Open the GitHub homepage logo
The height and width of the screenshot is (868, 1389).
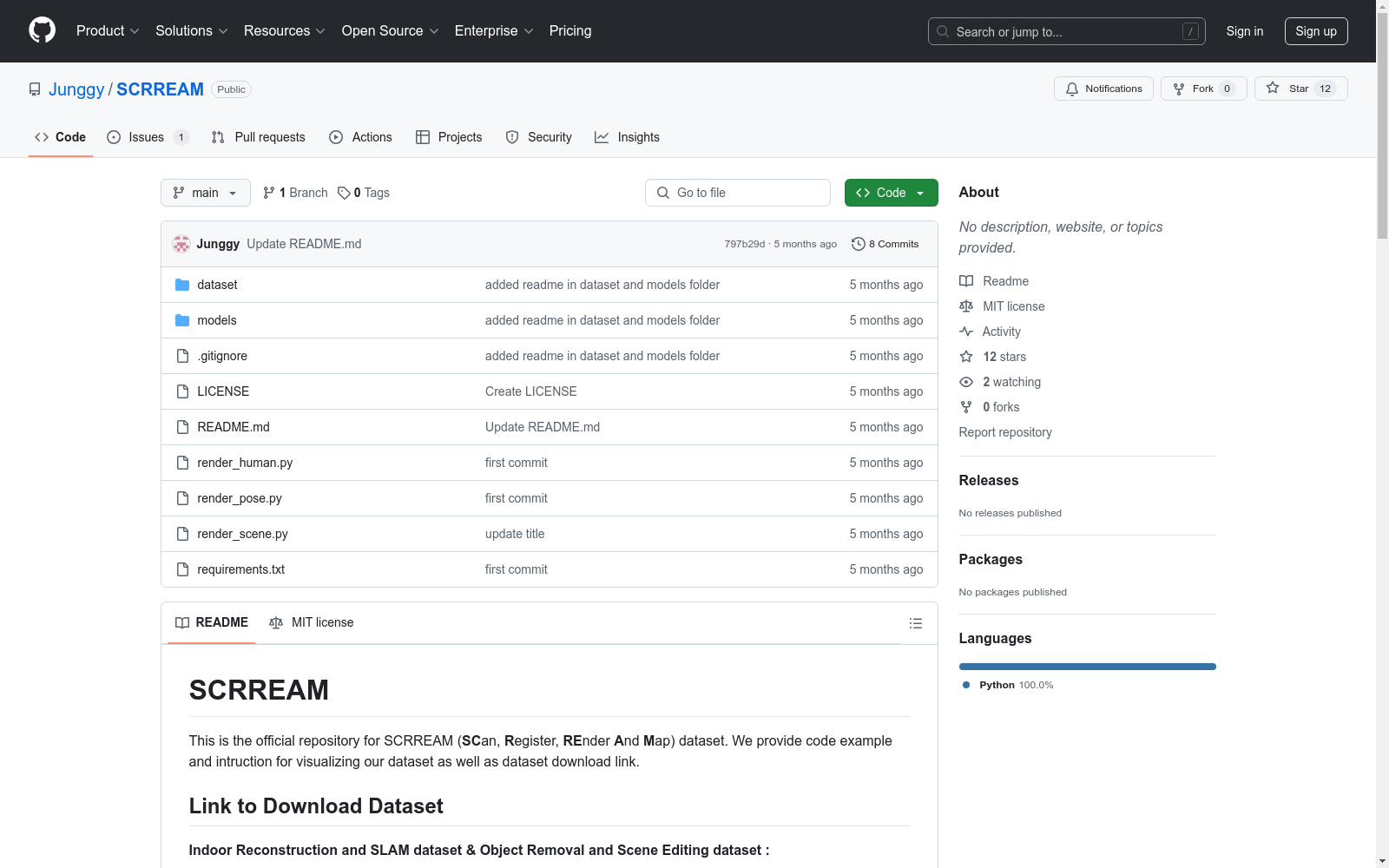pyautogui.click(x=42, y=30)
